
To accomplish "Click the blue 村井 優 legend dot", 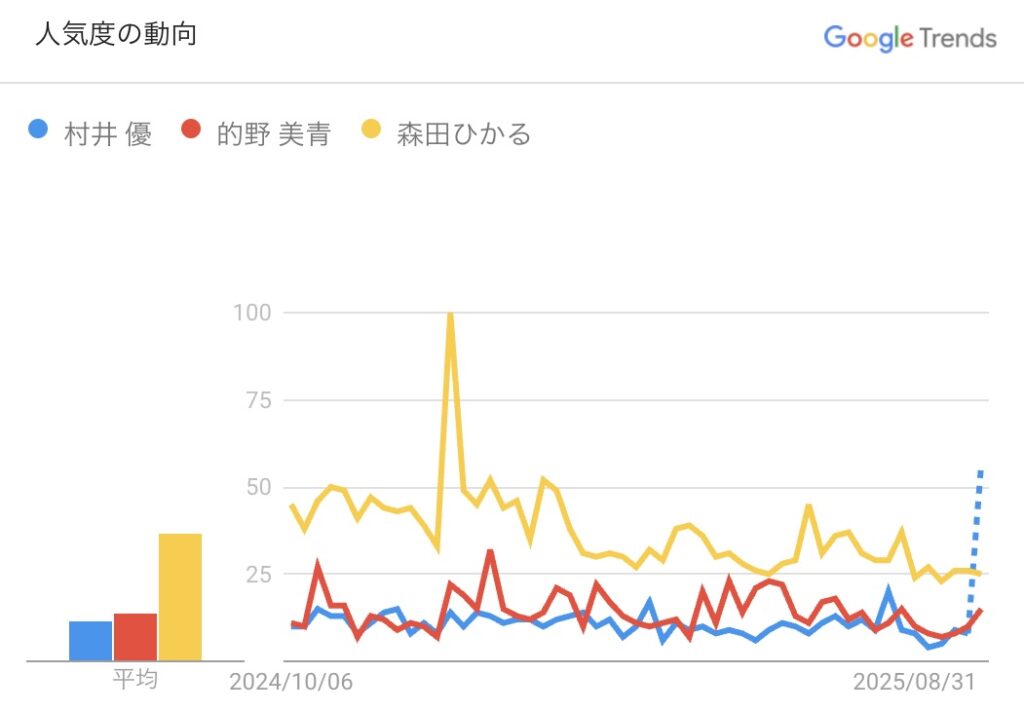I will 39,130.
